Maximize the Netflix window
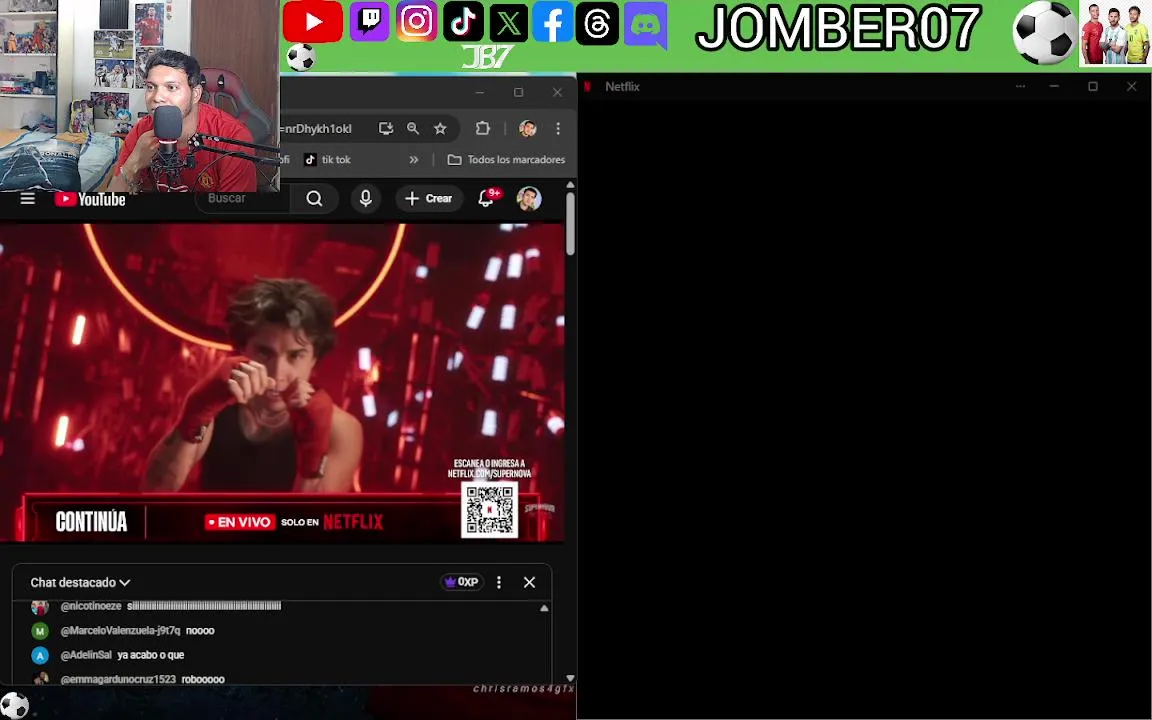 [x=1092, y=87]
